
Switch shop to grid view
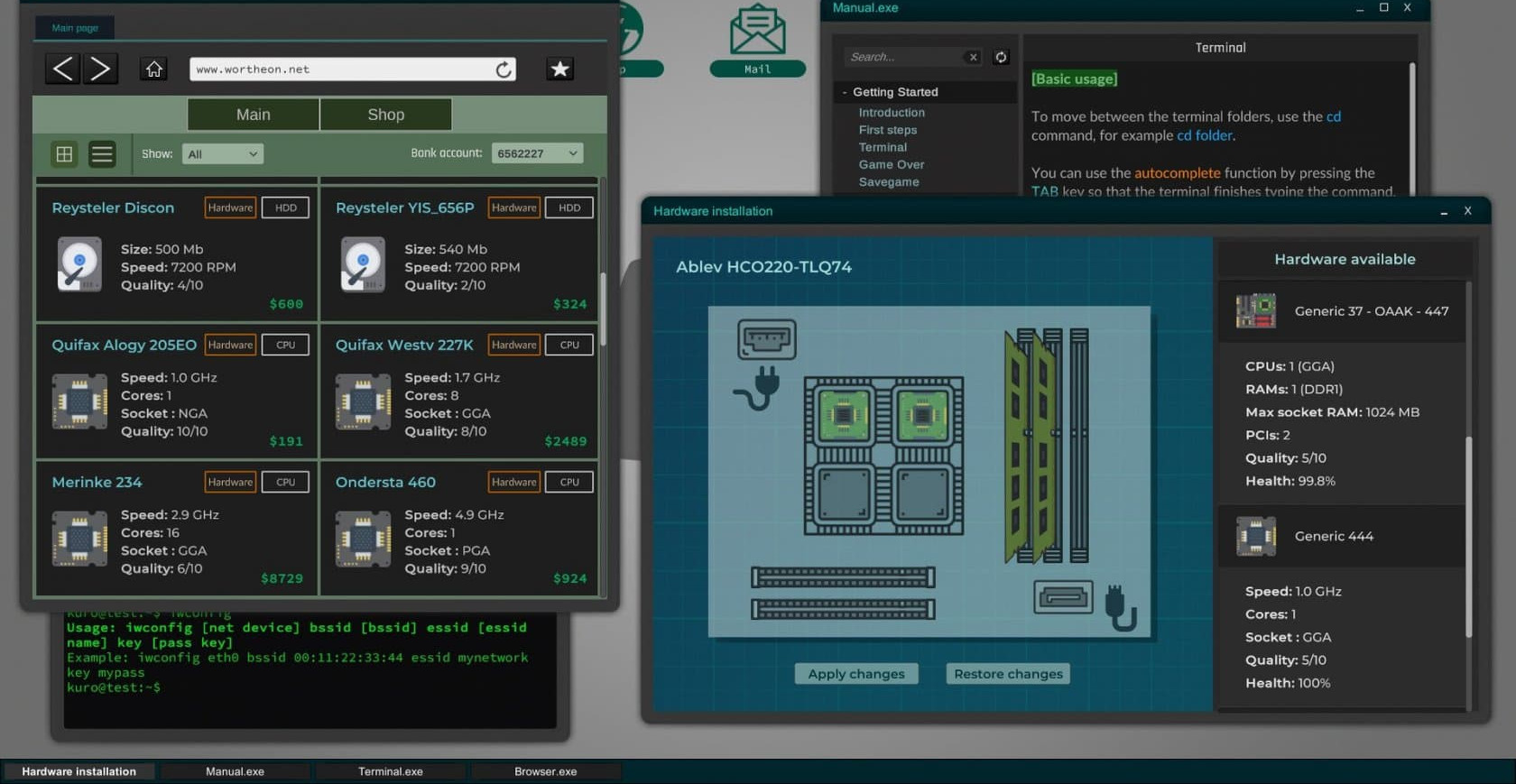pyautogui.click(x=65, y=154)
